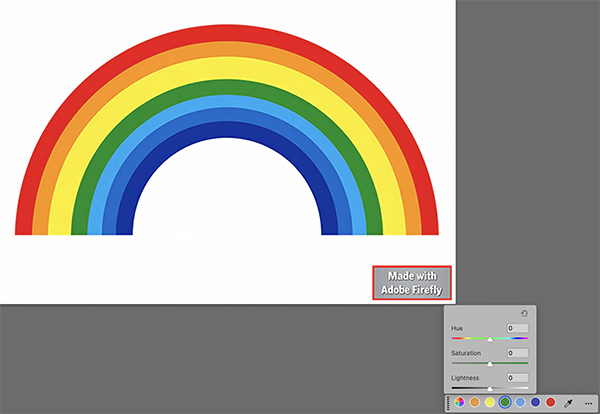This screenshot has height=414, width=600.
Task: Click the Hue slider handle
Action: (x=489, y=339)
